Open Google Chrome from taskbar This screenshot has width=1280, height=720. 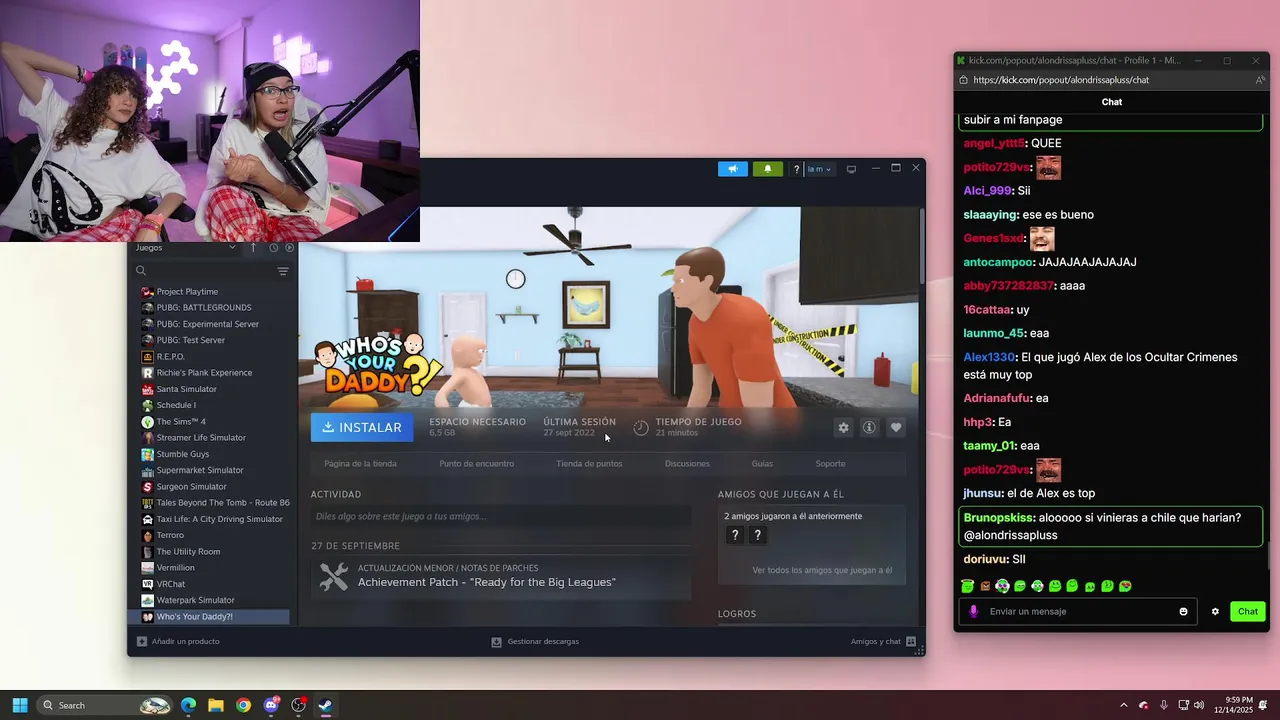[243, 705]
